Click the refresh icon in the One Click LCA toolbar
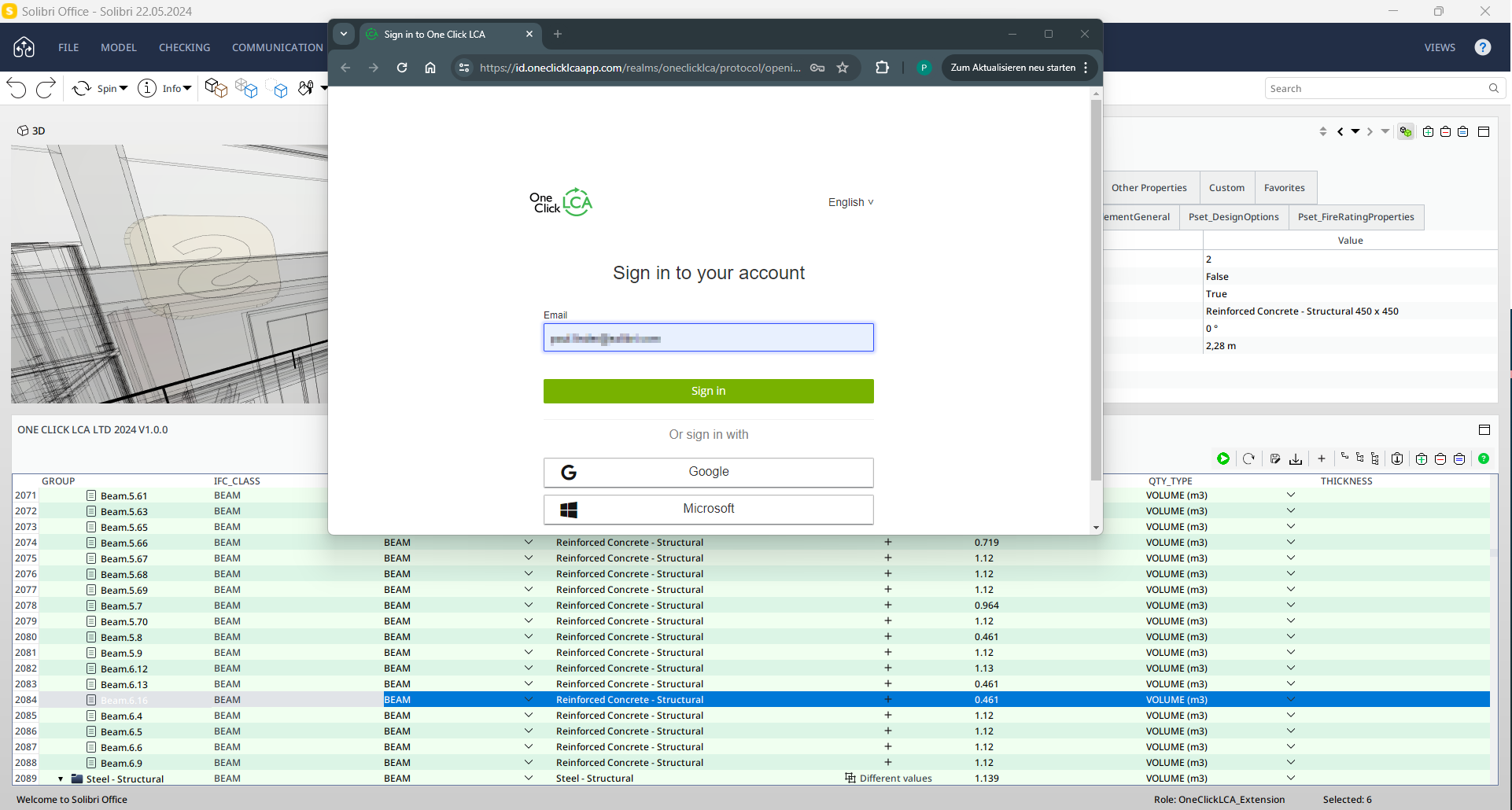The height and width of the screenshot is (810, 1512). point(1248,458)
